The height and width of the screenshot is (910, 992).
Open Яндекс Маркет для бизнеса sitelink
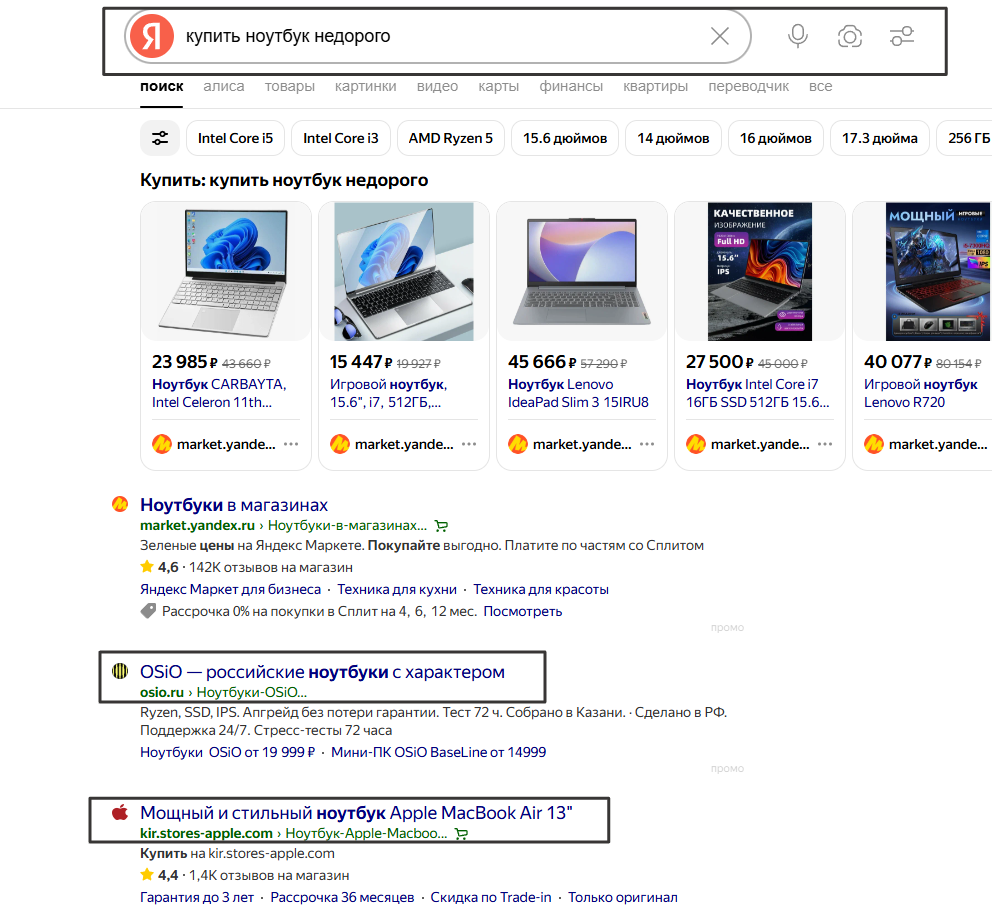(230, 589)
